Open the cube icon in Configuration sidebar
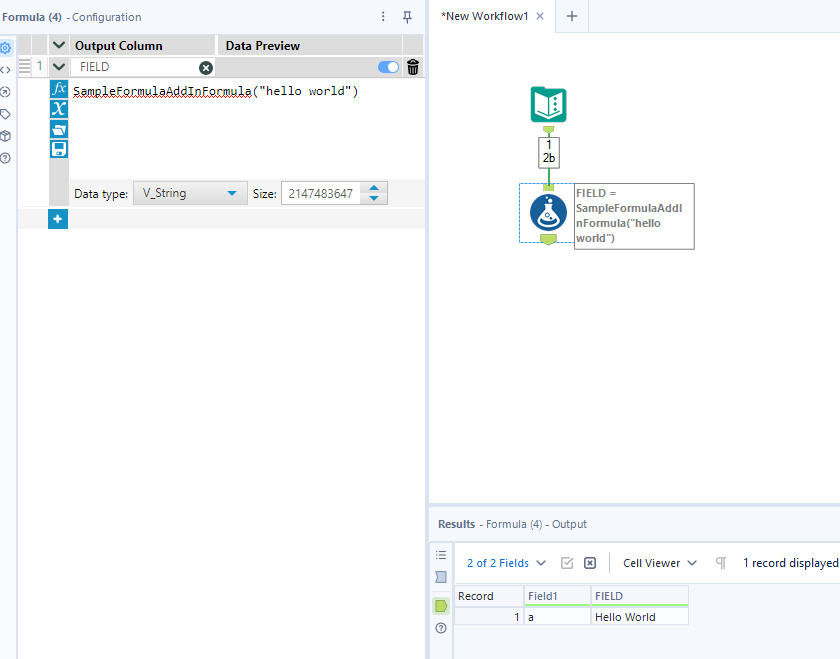 [5, 136]
